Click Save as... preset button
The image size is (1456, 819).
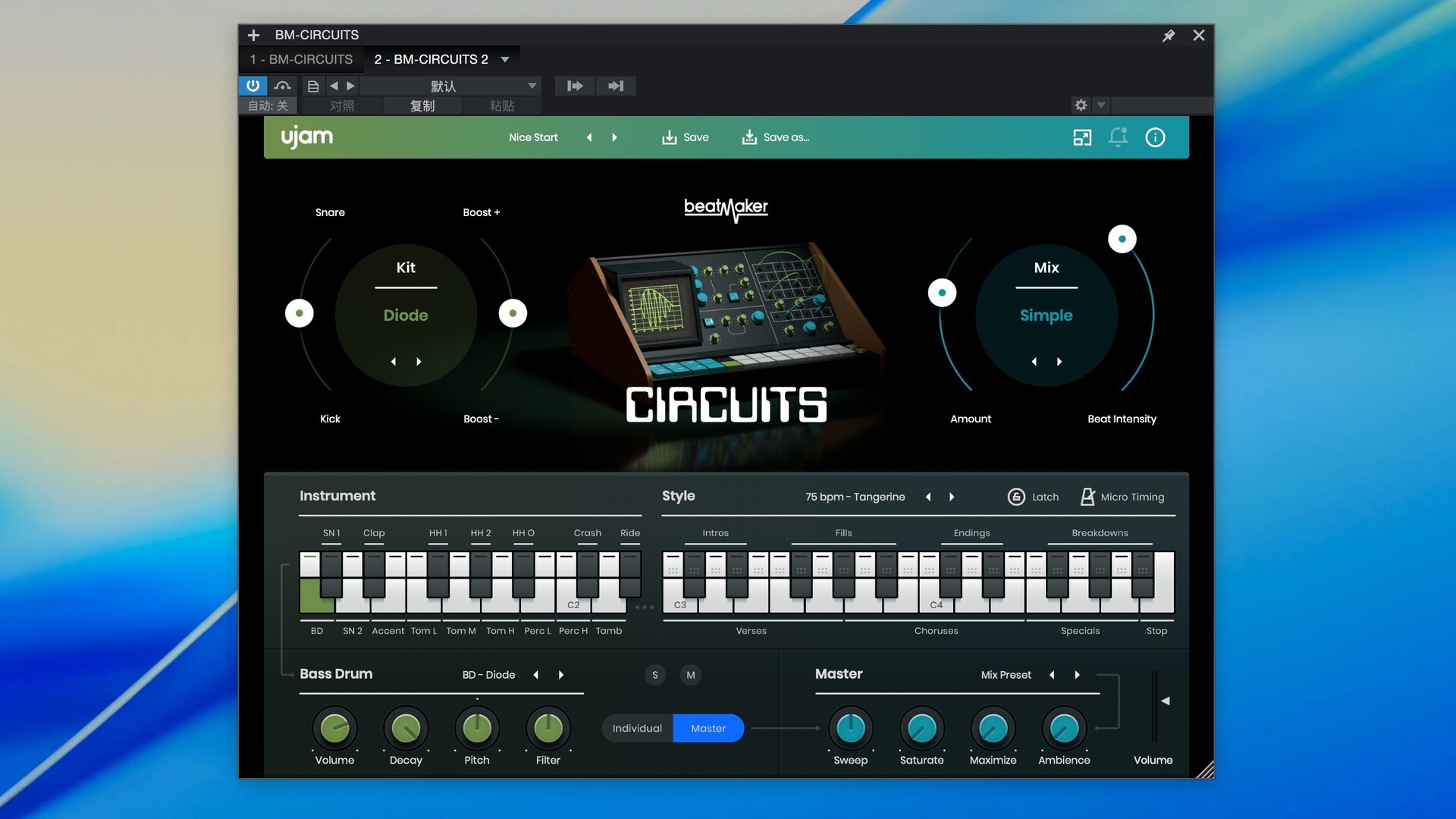pyautogui.click(x=775, y=137)
